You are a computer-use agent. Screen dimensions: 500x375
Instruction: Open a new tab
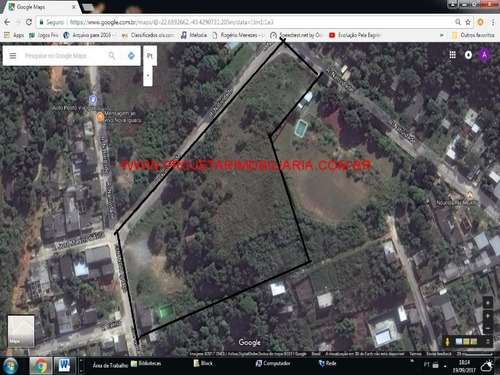(x=88, y=7)
